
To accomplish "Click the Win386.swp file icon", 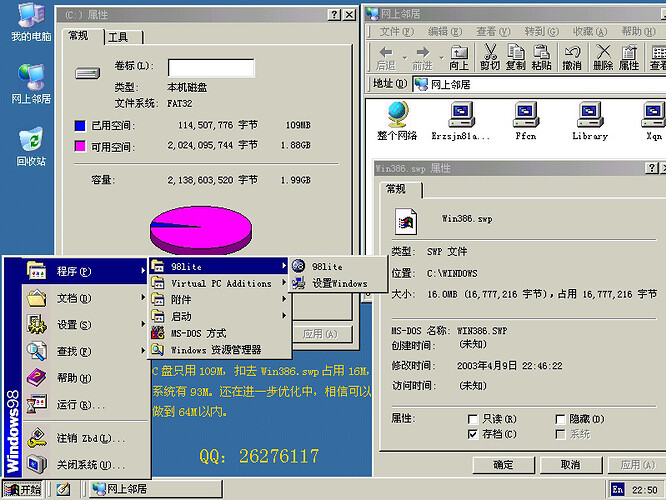I will (x=406, y=221).
